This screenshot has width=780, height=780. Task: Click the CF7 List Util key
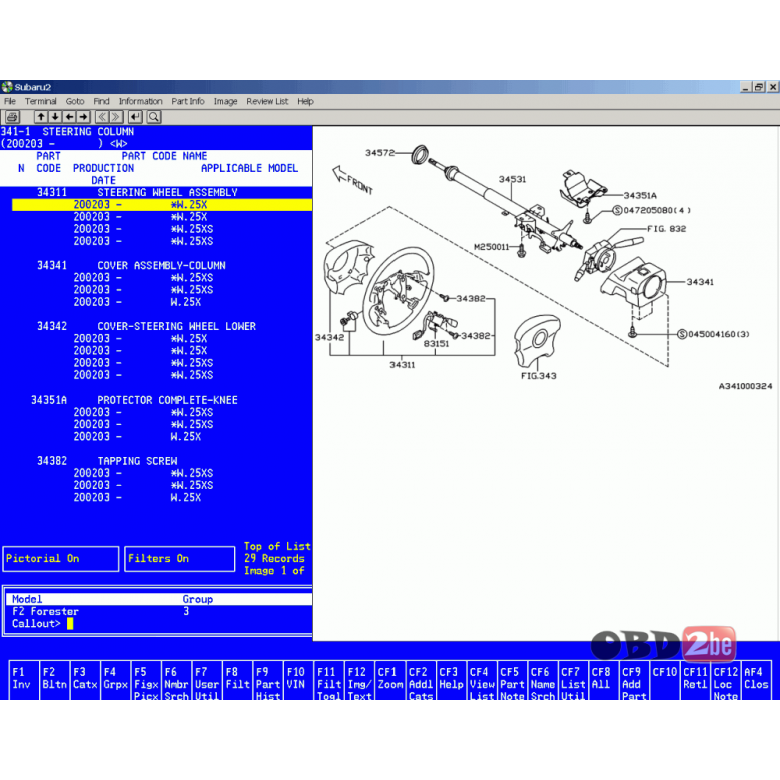tap(573, 680)
